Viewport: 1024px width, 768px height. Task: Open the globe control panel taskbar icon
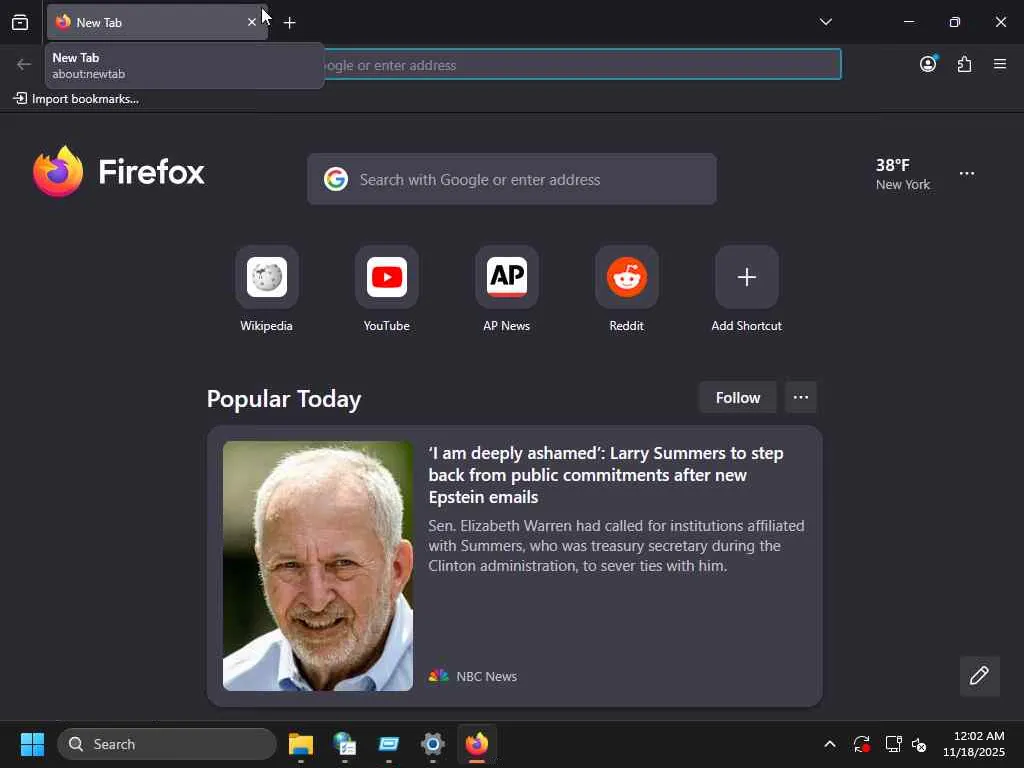[344, 744]
